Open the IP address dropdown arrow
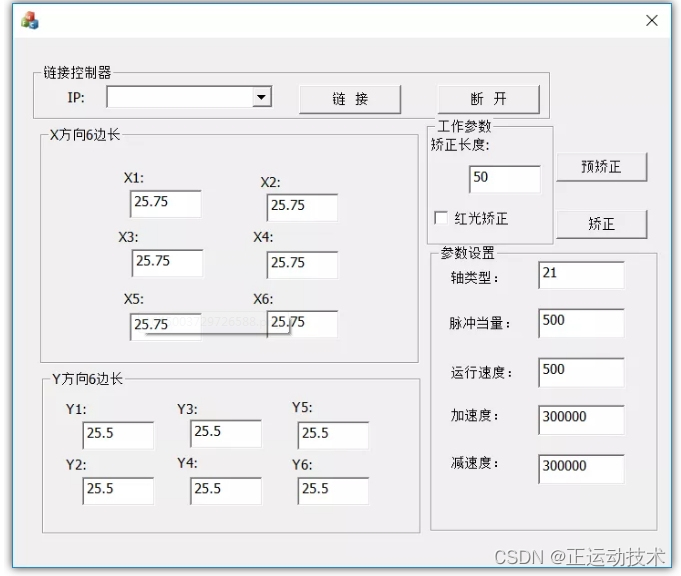Screen dimensions: 681x576 tap(261, 97)
